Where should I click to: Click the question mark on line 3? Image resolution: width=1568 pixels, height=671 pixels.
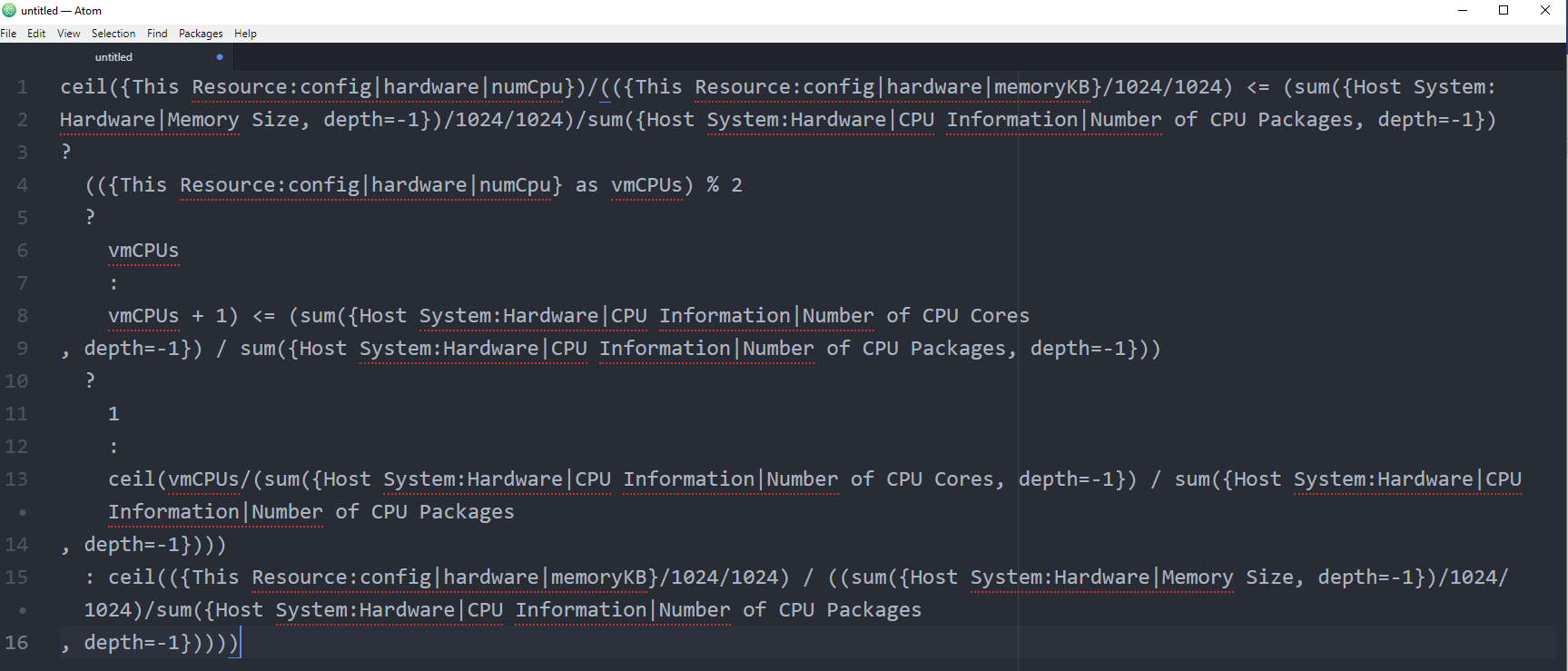coord(65,152)
